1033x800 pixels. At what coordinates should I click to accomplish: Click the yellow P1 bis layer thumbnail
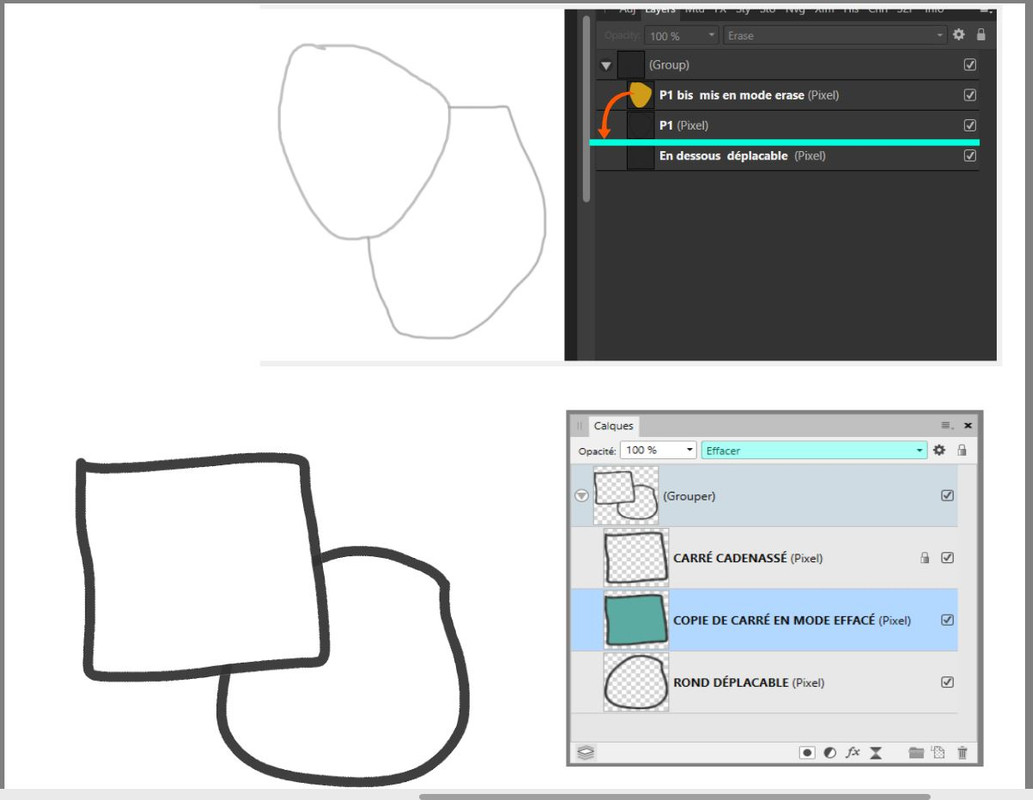click(x=640, y=95)
